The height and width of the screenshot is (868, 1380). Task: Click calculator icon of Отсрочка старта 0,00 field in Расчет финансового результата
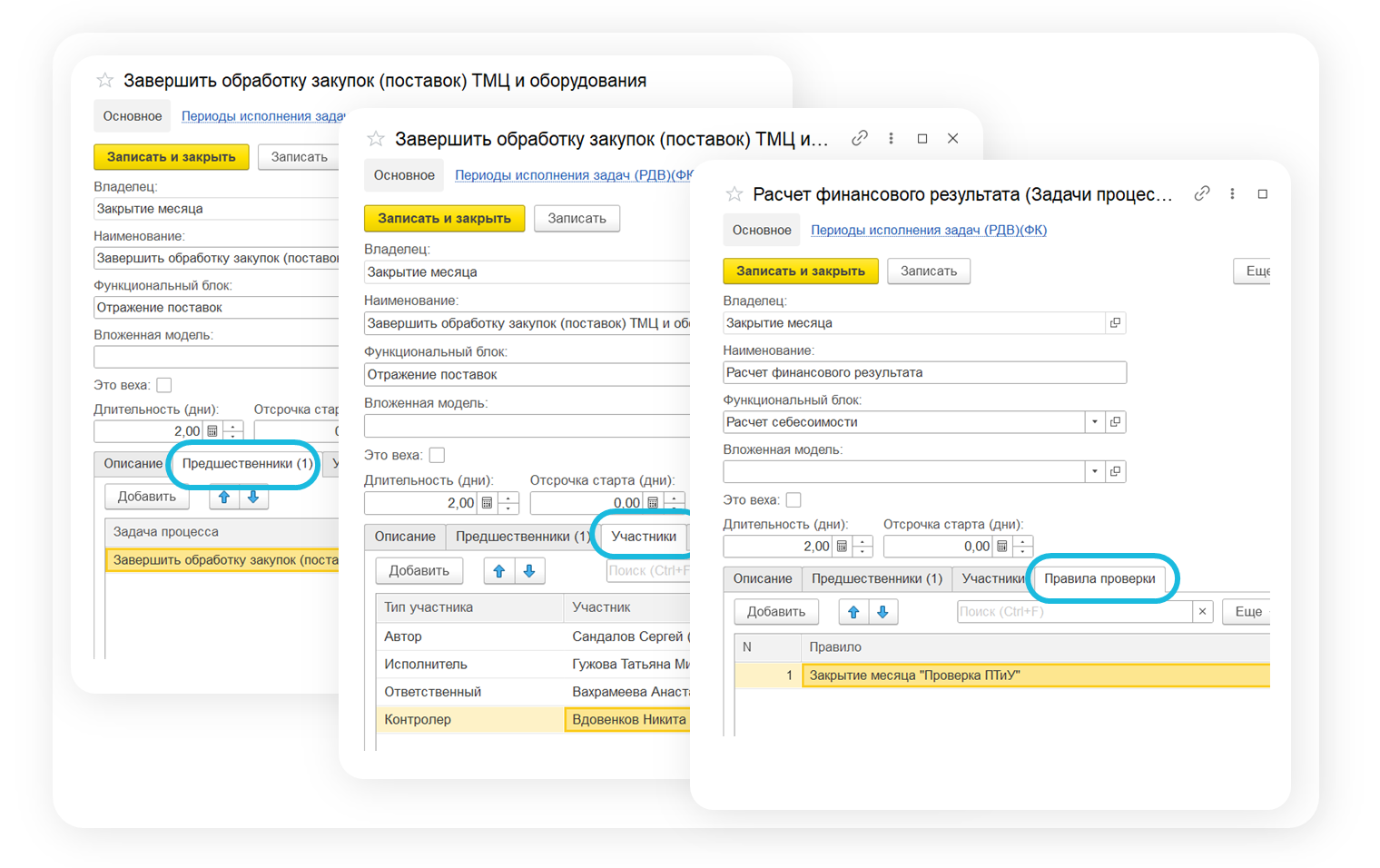click(x=1002, y=547)
